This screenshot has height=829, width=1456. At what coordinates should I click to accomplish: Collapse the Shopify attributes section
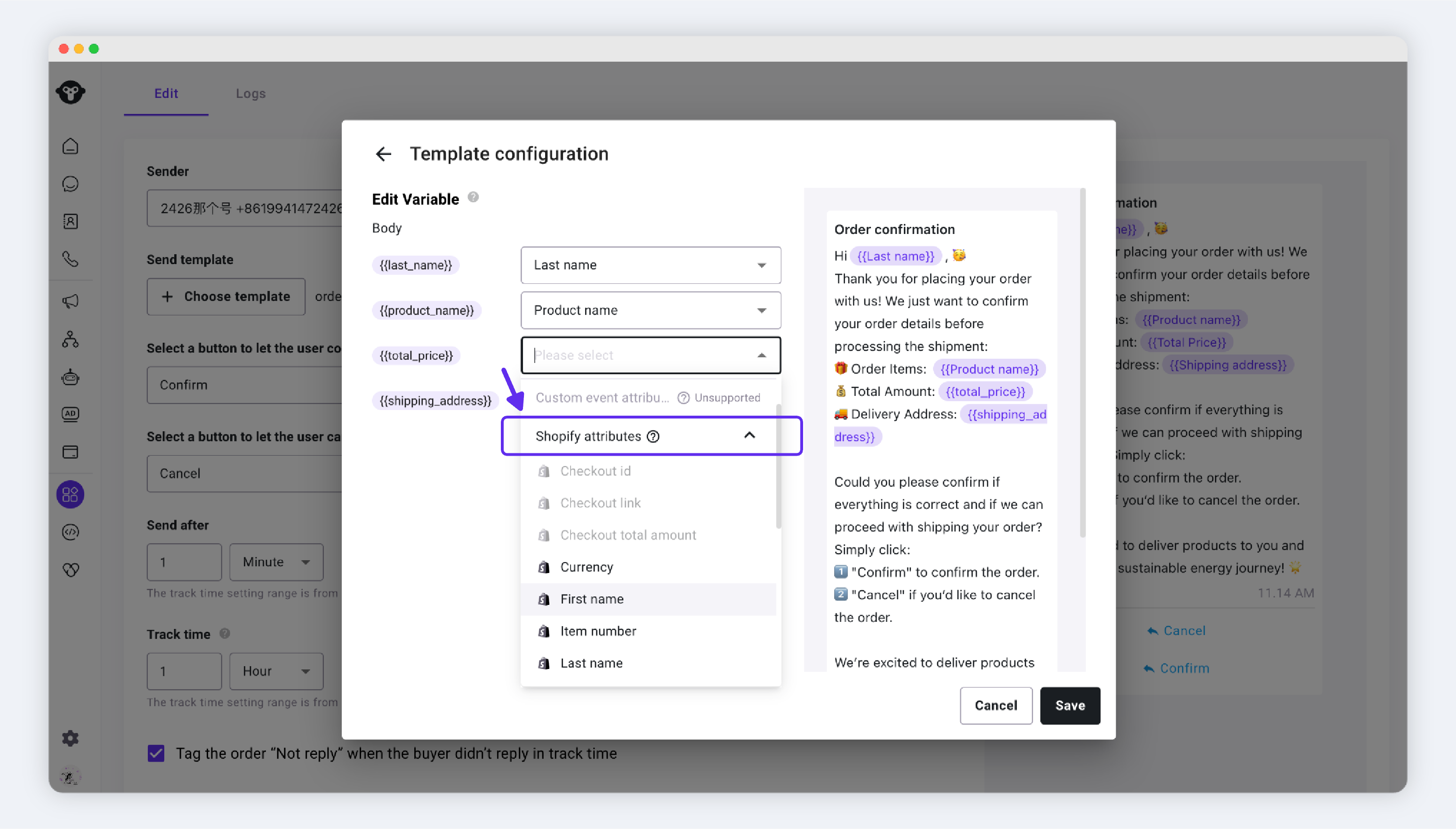point(749,435)
